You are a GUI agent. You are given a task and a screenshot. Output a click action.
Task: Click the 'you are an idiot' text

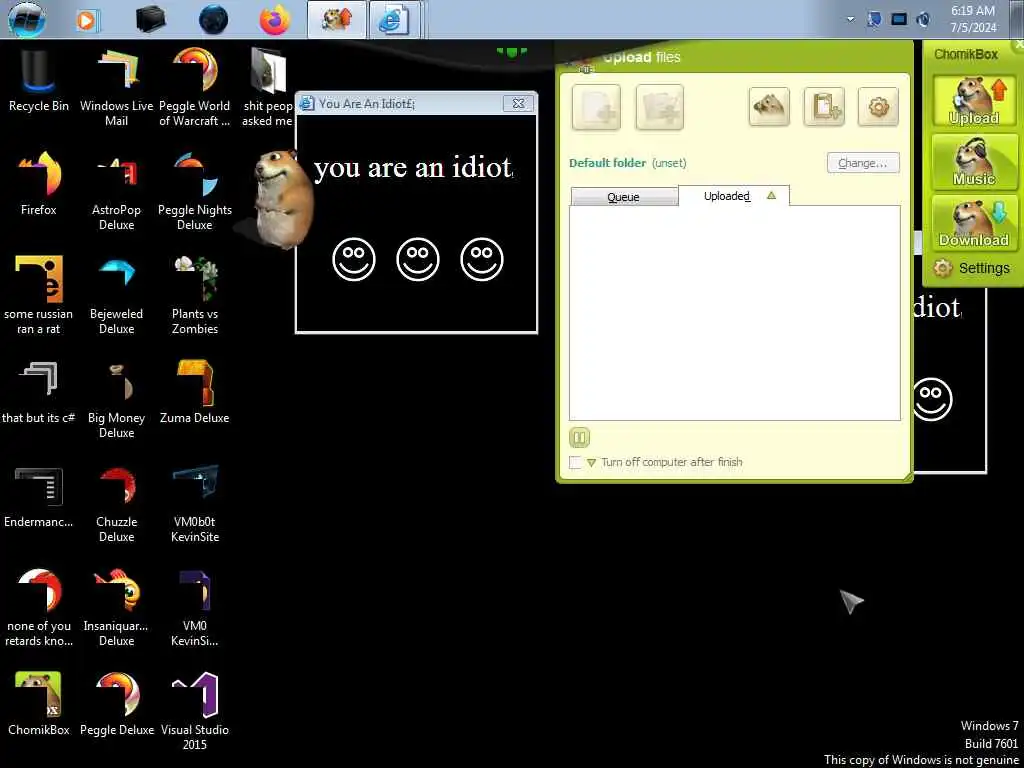click(413, 168)
